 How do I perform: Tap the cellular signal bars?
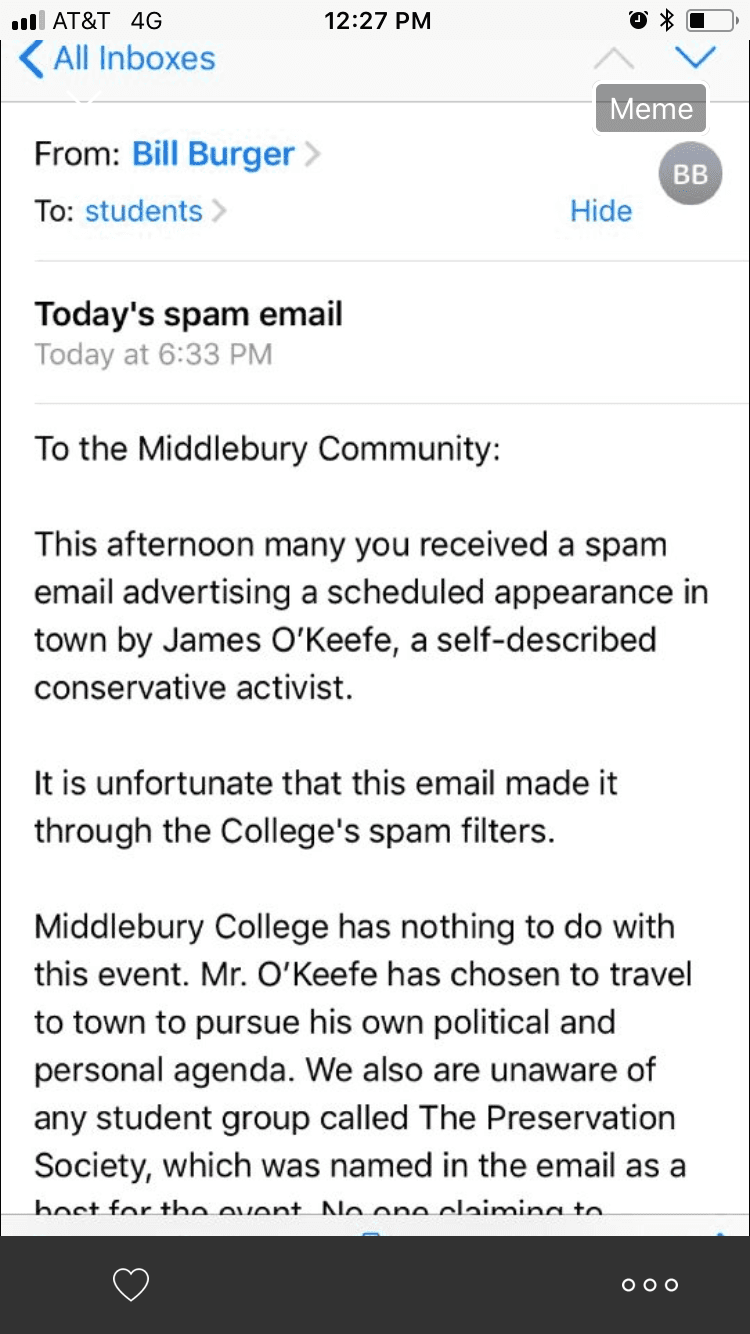coord(28,20)
